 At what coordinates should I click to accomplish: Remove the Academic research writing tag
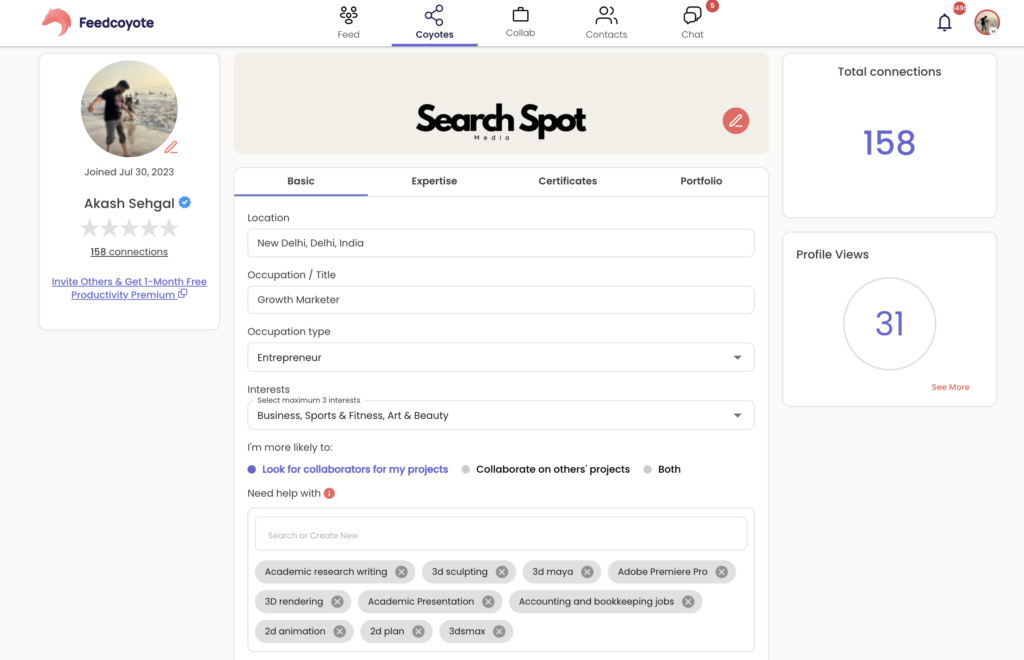tap(401, 572)
